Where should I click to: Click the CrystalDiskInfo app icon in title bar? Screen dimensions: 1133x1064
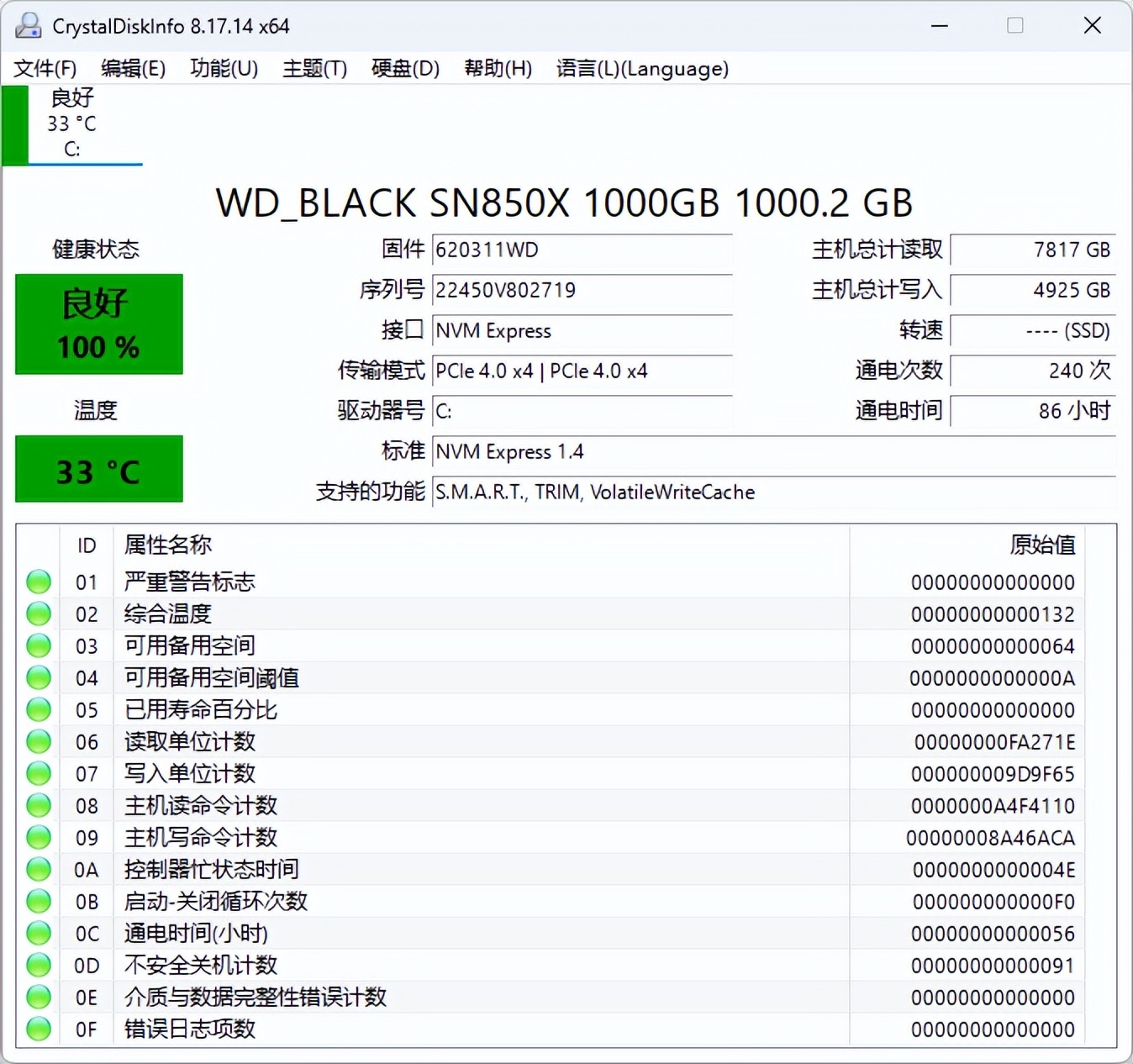coord(28,26)
